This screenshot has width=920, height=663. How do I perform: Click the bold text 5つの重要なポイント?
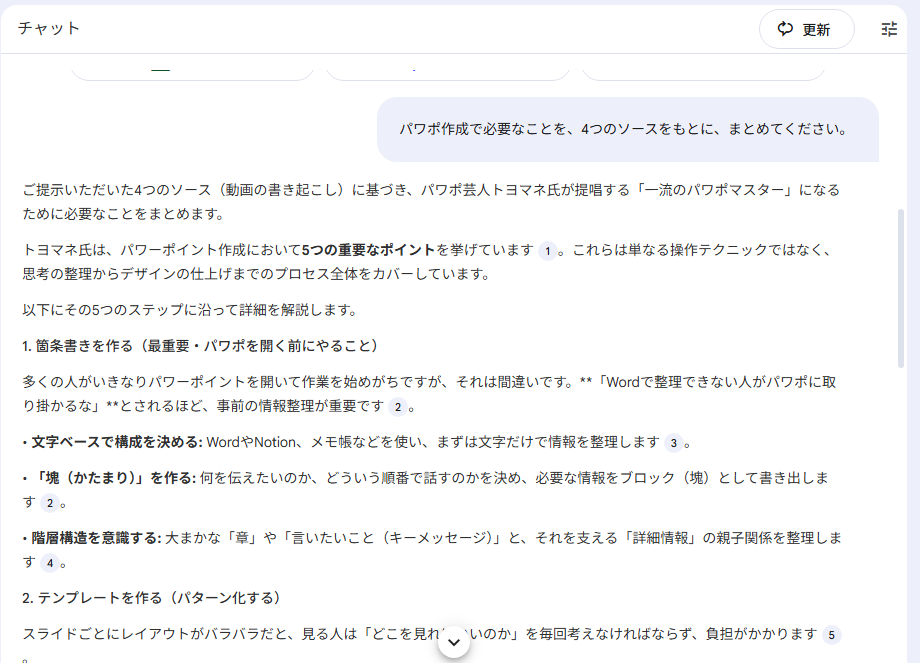point(369,250)
